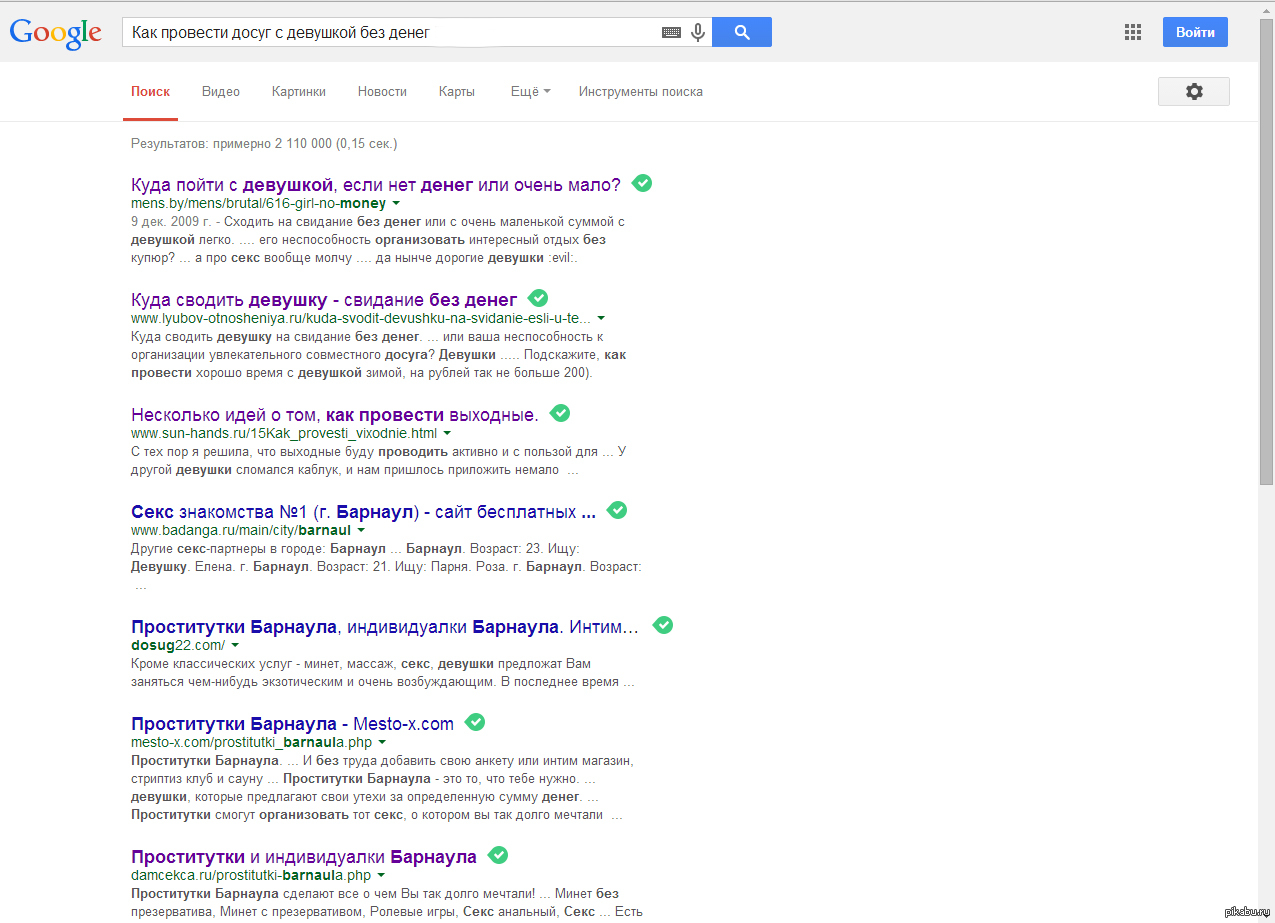Click the Google logo
Image resolution: width=1275 pixels, height=923 pixels.
tap(56, 32)
